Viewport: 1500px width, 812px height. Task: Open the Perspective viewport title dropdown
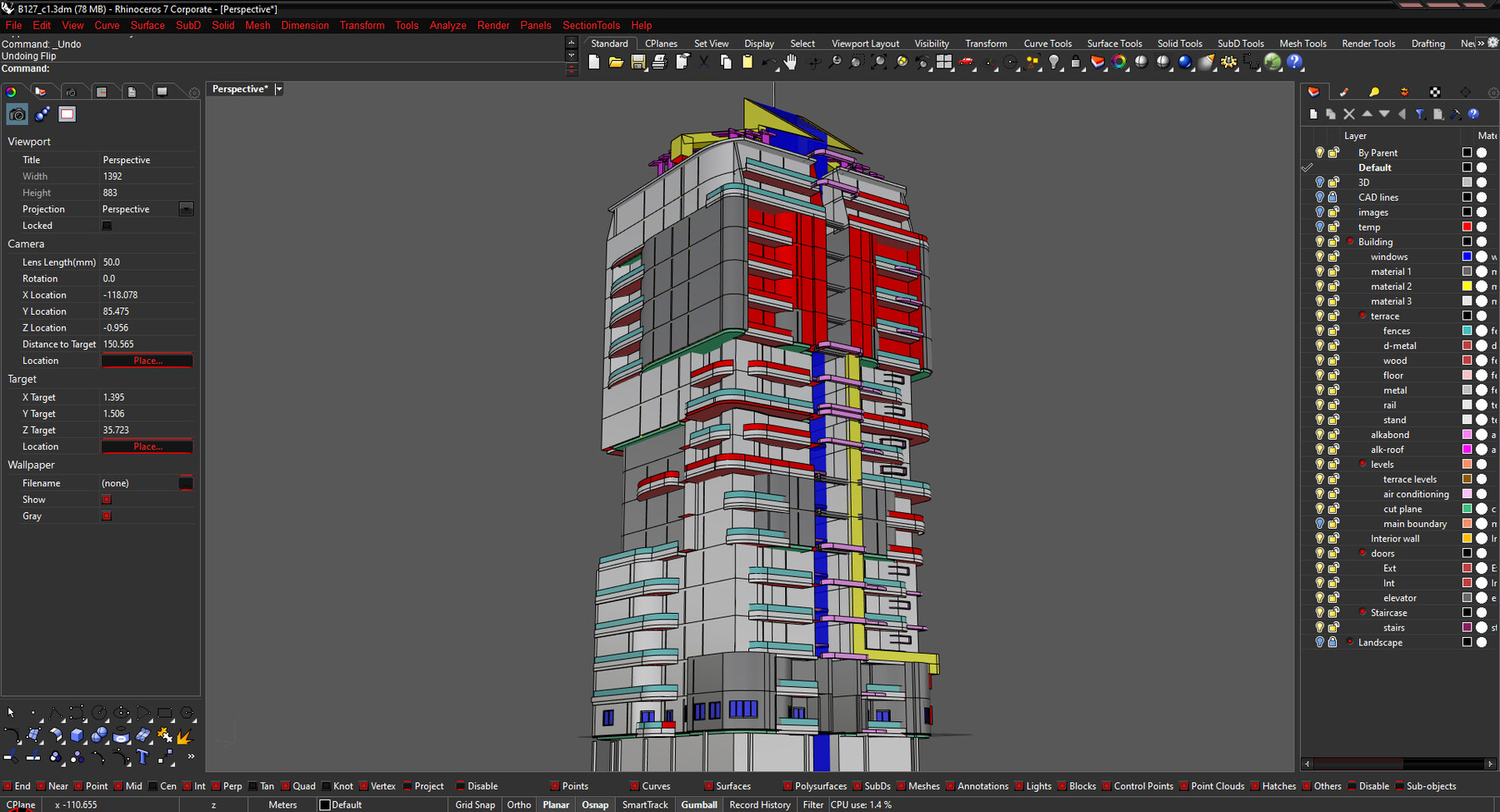point(278,88)
